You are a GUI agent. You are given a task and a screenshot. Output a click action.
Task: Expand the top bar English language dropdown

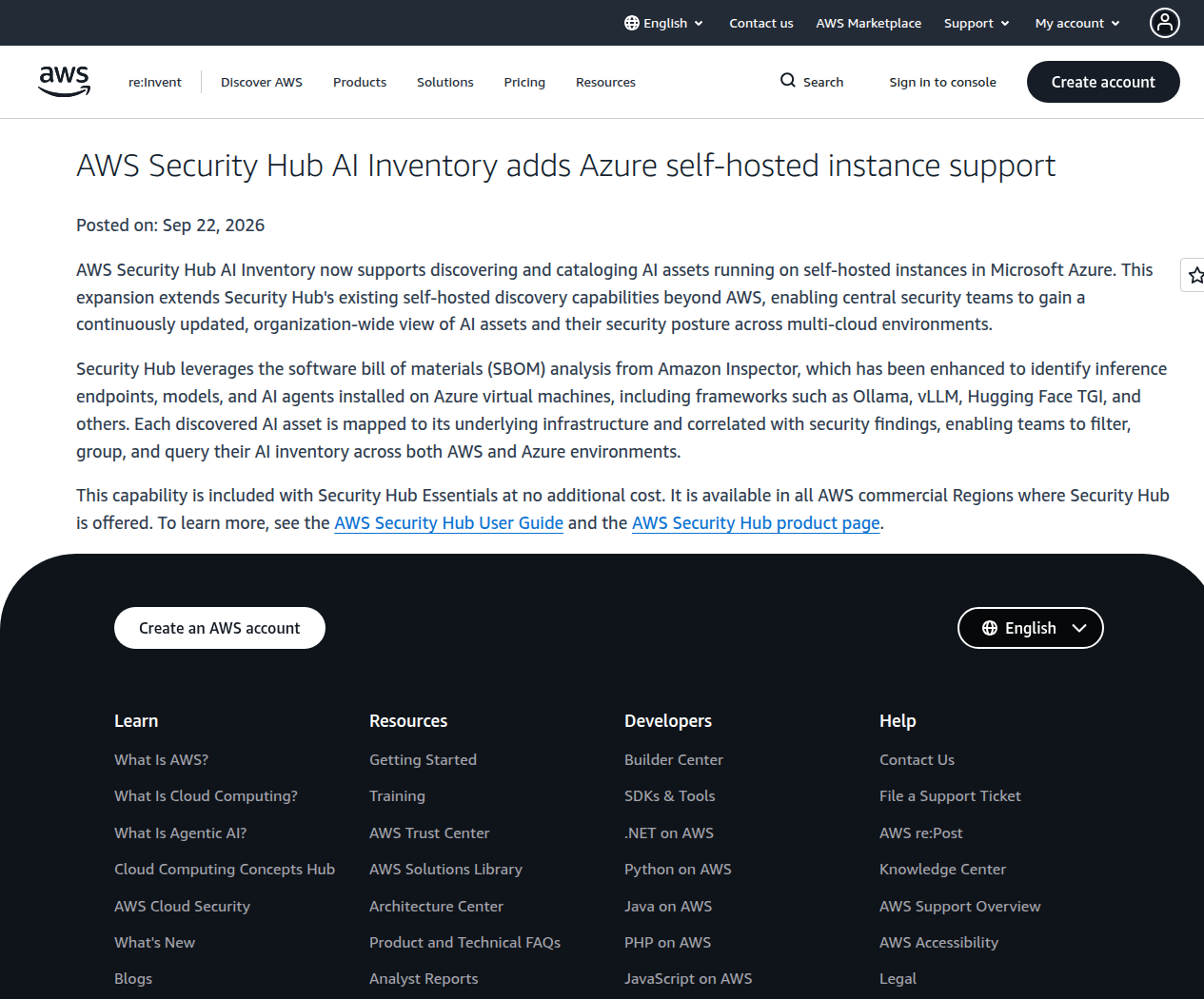point(664,23)
